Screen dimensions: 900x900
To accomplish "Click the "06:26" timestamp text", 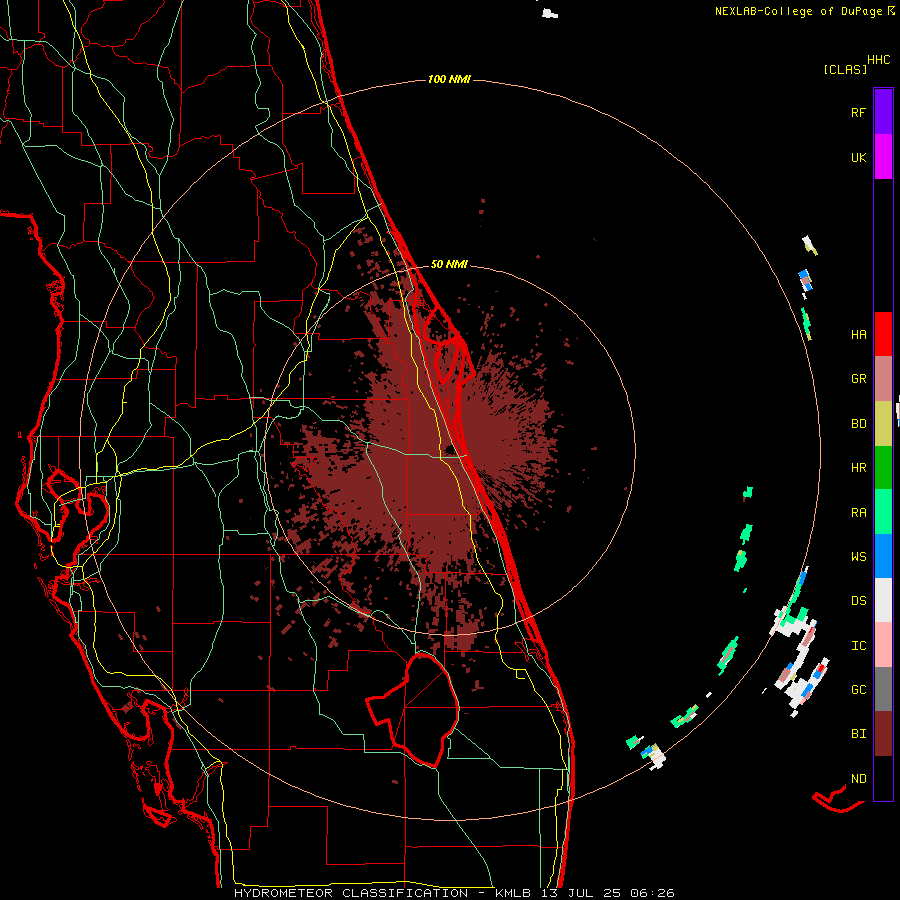I will coord(651,893).
